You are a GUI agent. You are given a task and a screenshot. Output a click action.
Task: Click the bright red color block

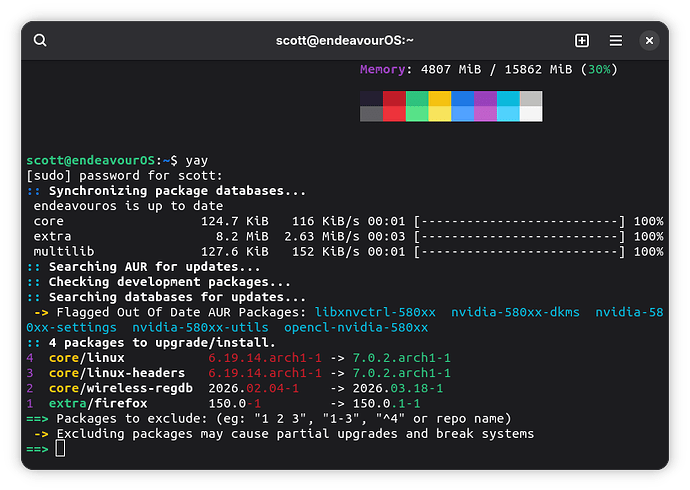click(394, 113)
